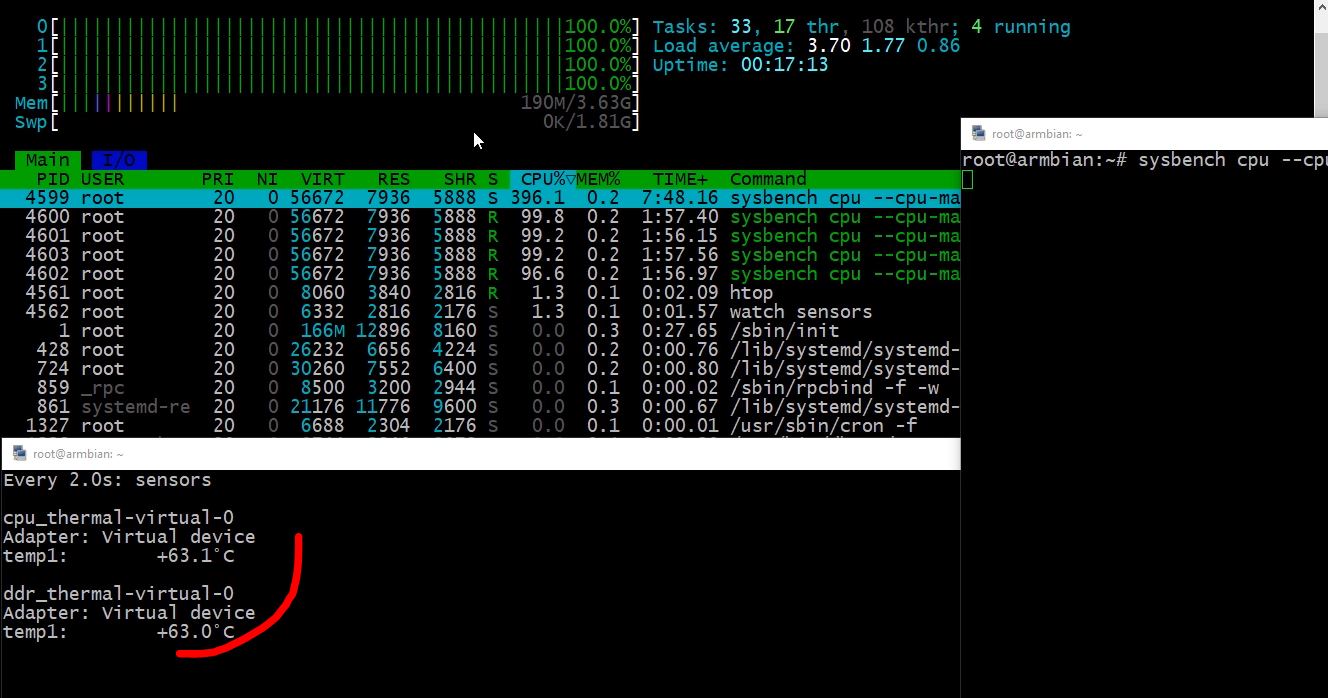Click the USER column header
1328x698 pixels.
click(102, 179)
